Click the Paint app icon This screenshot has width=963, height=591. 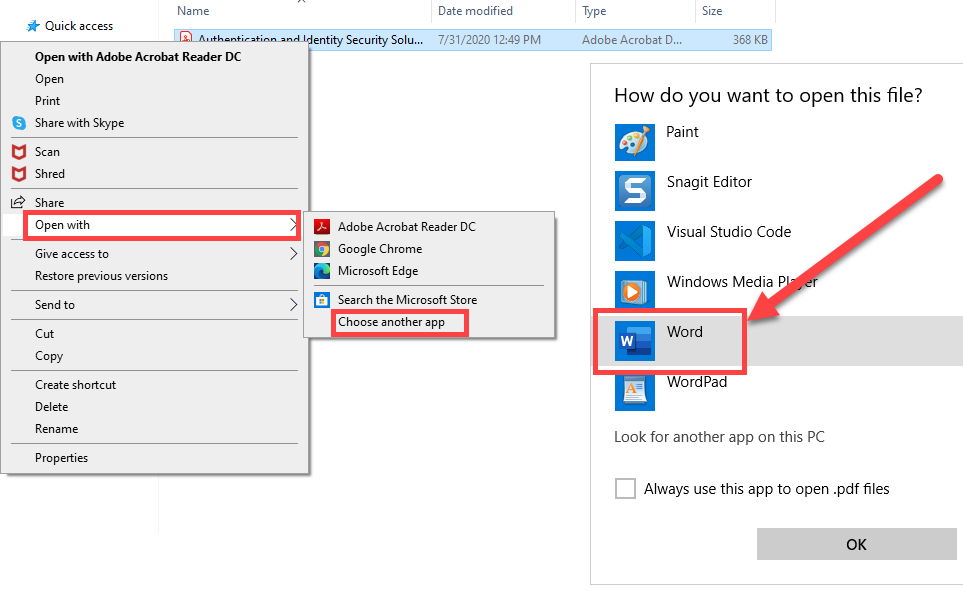[x=634, y=142]
